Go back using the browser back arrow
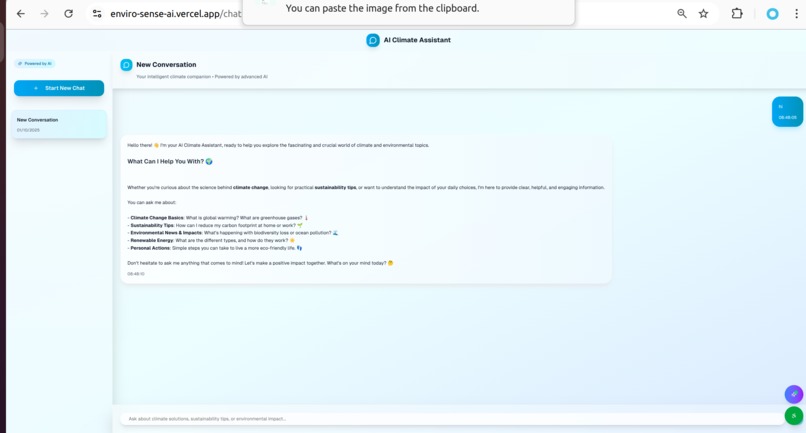Screen dimensions: 806x433 point(21,14)
